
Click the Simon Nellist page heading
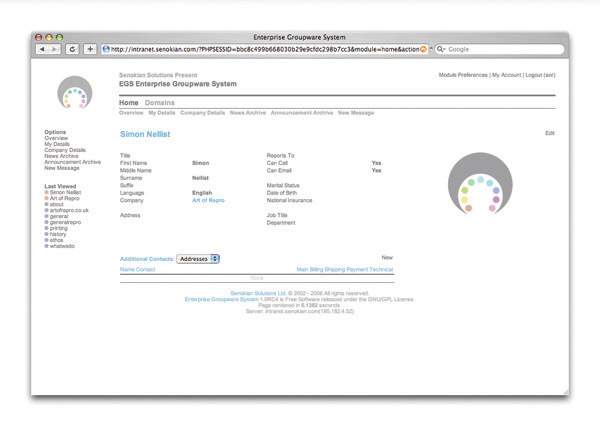(x=145, y=134)
